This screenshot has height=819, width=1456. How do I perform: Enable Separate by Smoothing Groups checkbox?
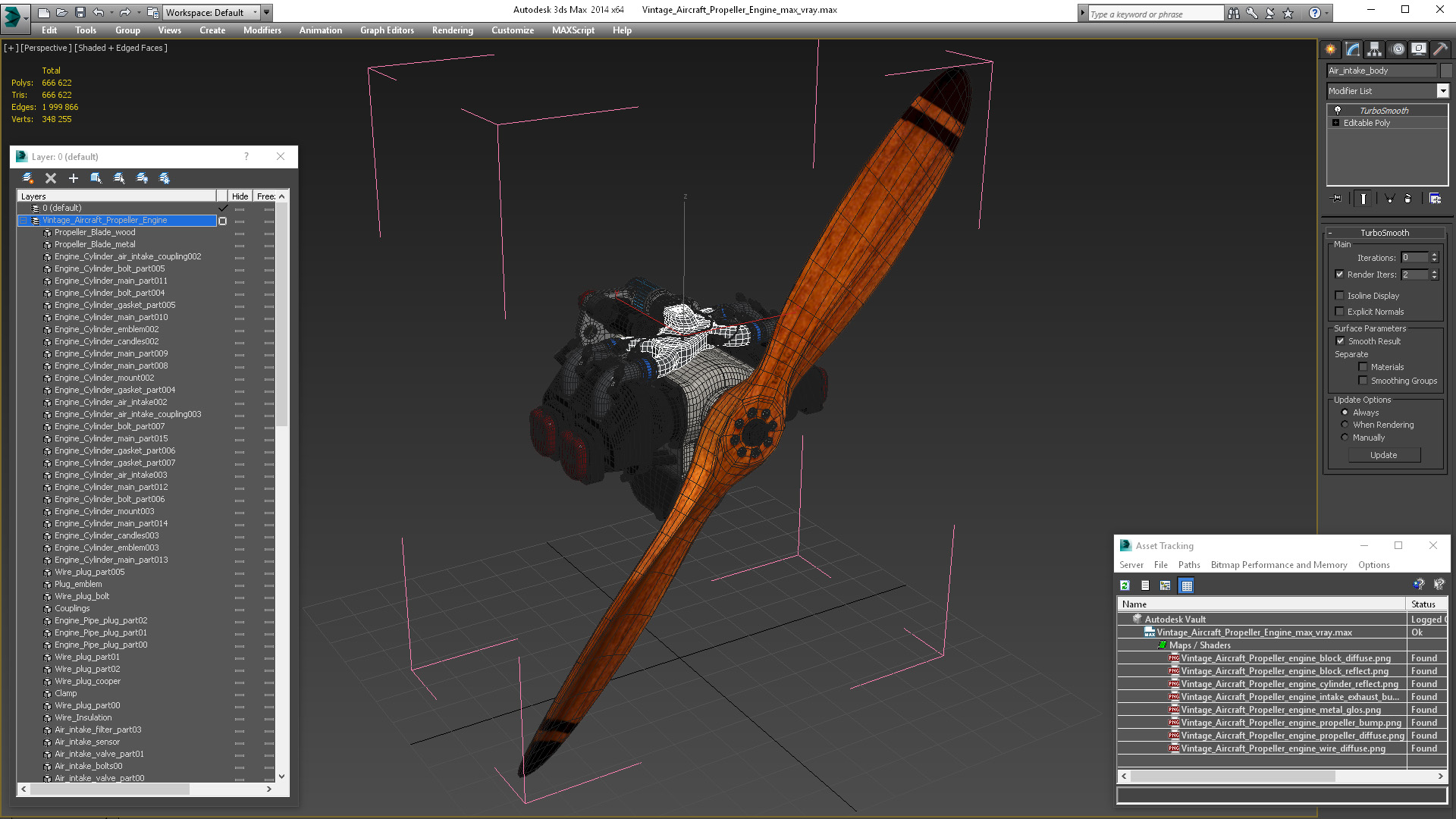1363,381
